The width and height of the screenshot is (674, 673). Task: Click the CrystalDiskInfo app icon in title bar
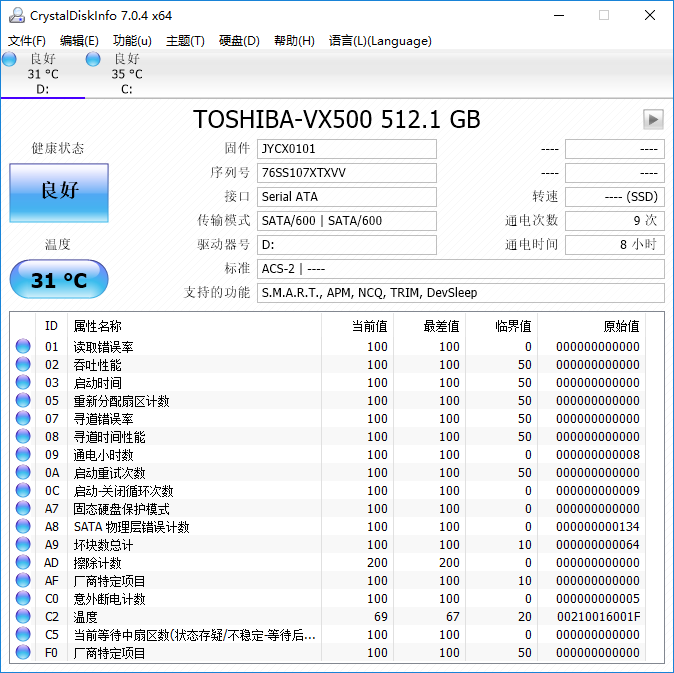[15, 15]
